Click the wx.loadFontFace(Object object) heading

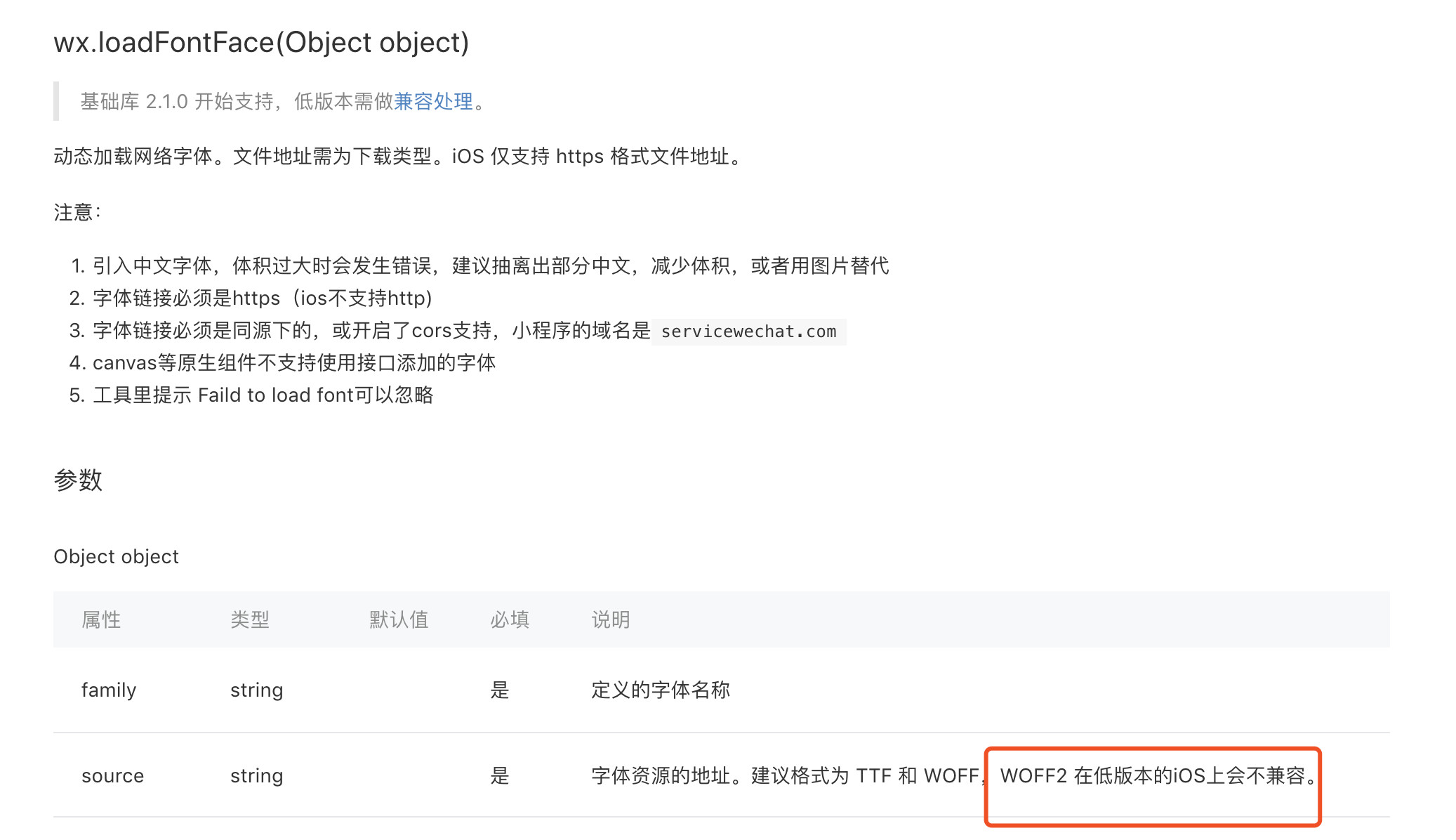[261, 43]
